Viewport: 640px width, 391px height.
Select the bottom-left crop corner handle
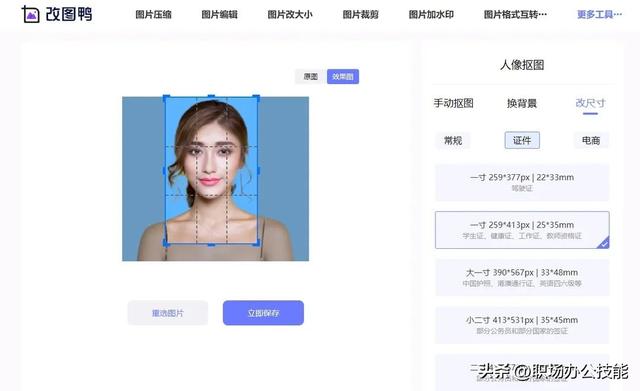pos(166,243)
